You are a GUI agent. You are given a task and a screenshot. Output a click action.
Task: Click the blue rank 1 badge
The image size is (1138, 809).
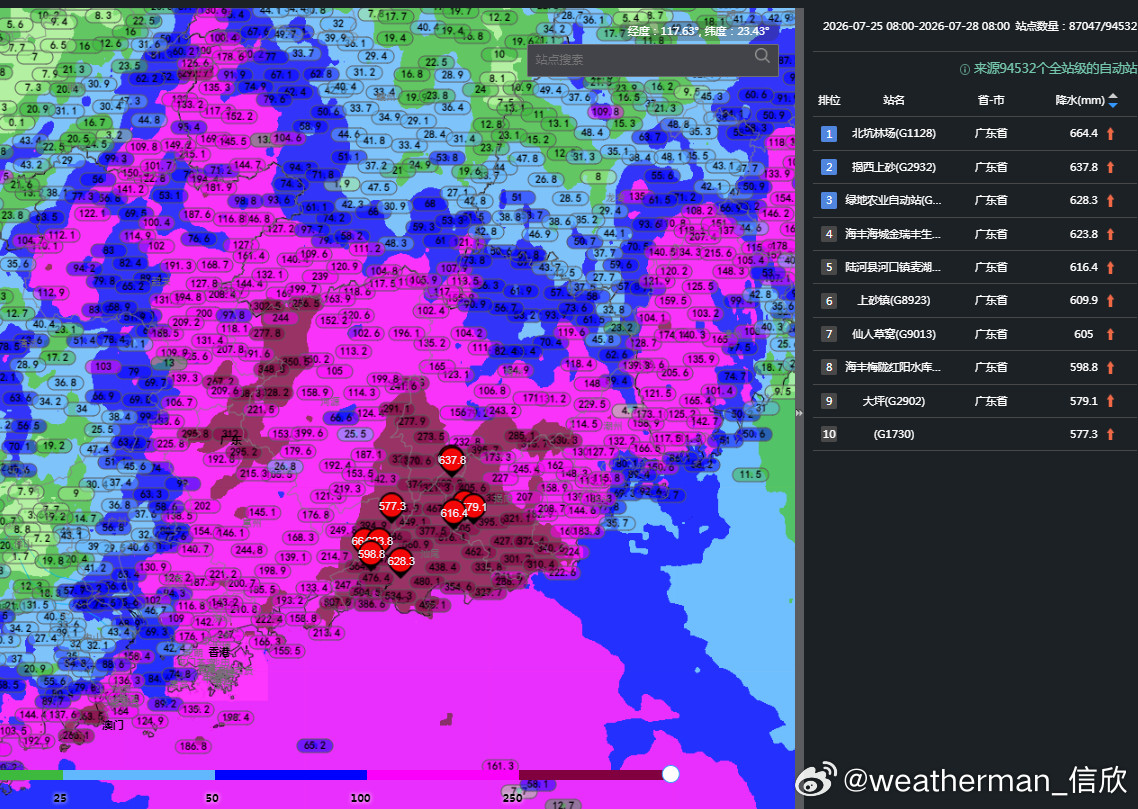(829, 134)
